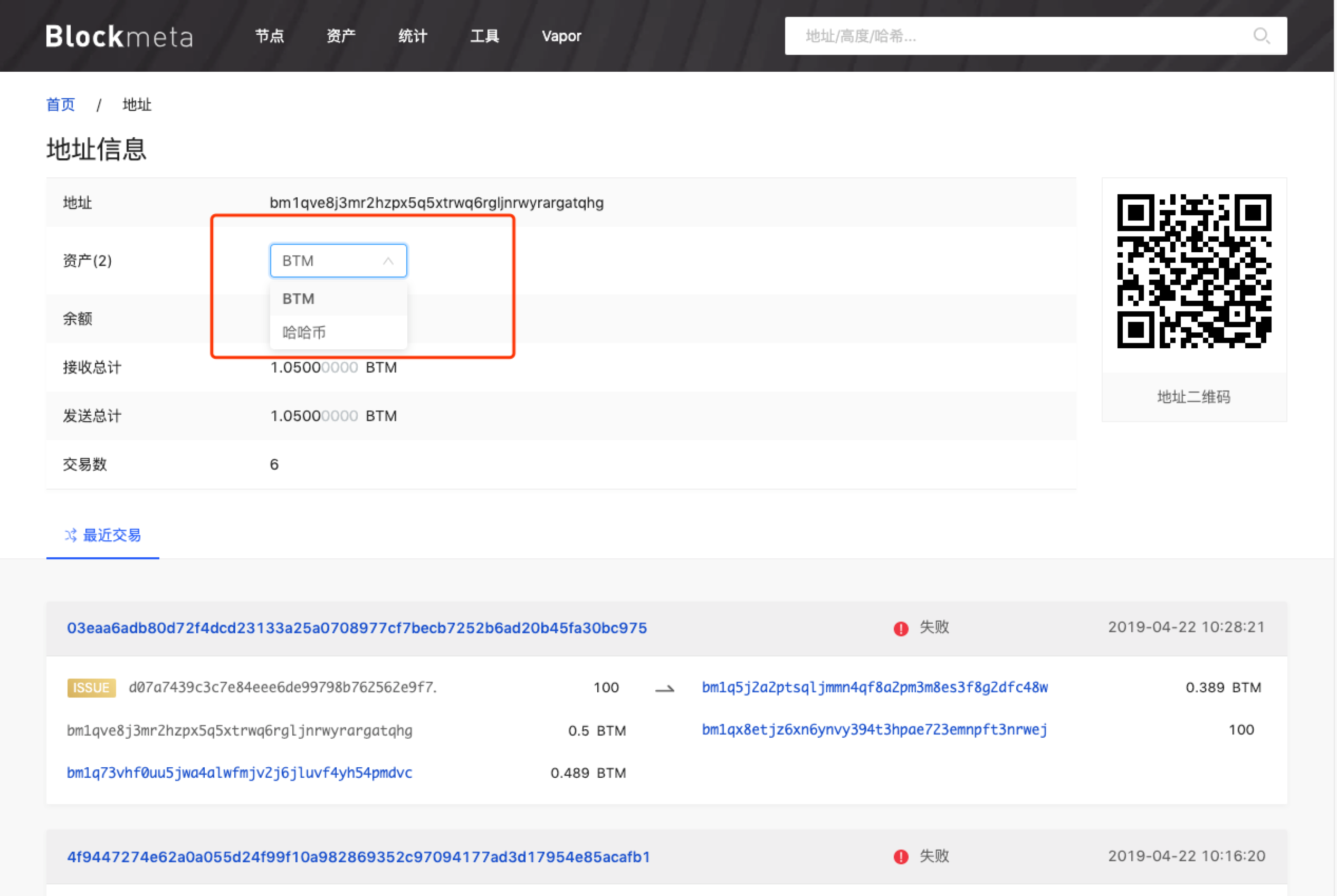Screen dimensions: 1337x896
Task: Click the yellow ISSUE badge
Action: 91,688
